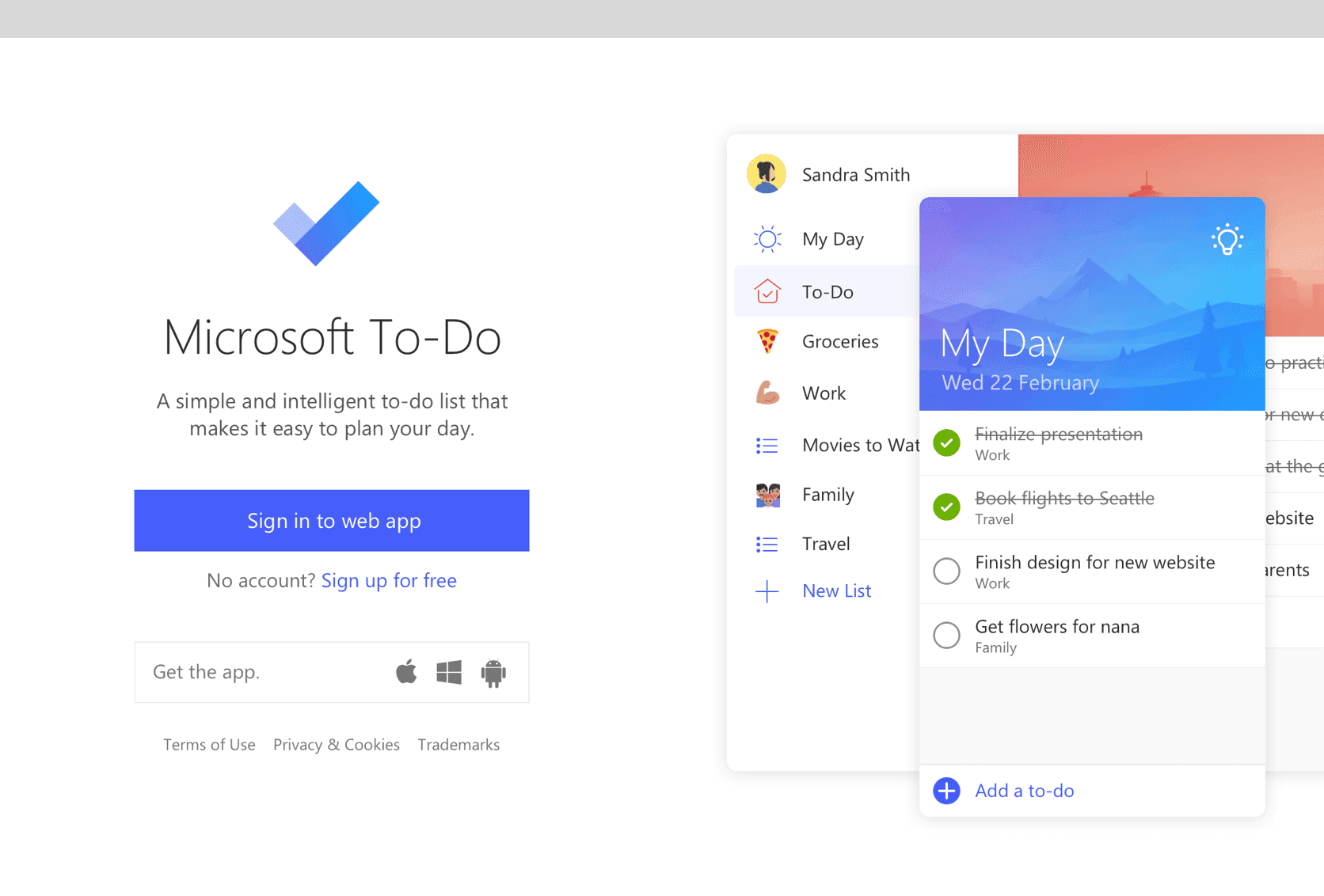This screenshot has height=896, width=1324.
Task: Mark Get flowers for nana complete
Action: pyautogui.click(x=946, y=635)
